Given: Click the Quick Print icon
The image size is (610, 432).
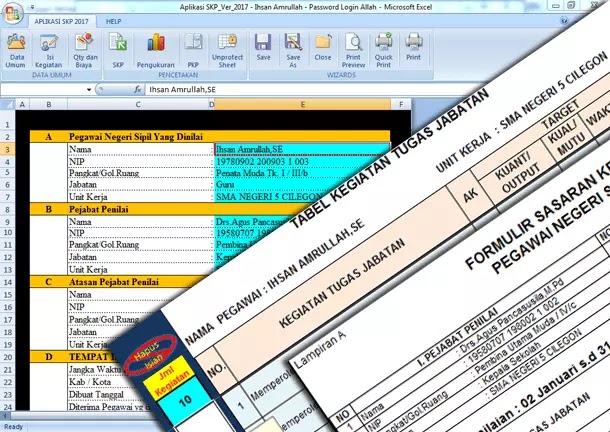Looking at the screenshot, I should tap(384, 51).
